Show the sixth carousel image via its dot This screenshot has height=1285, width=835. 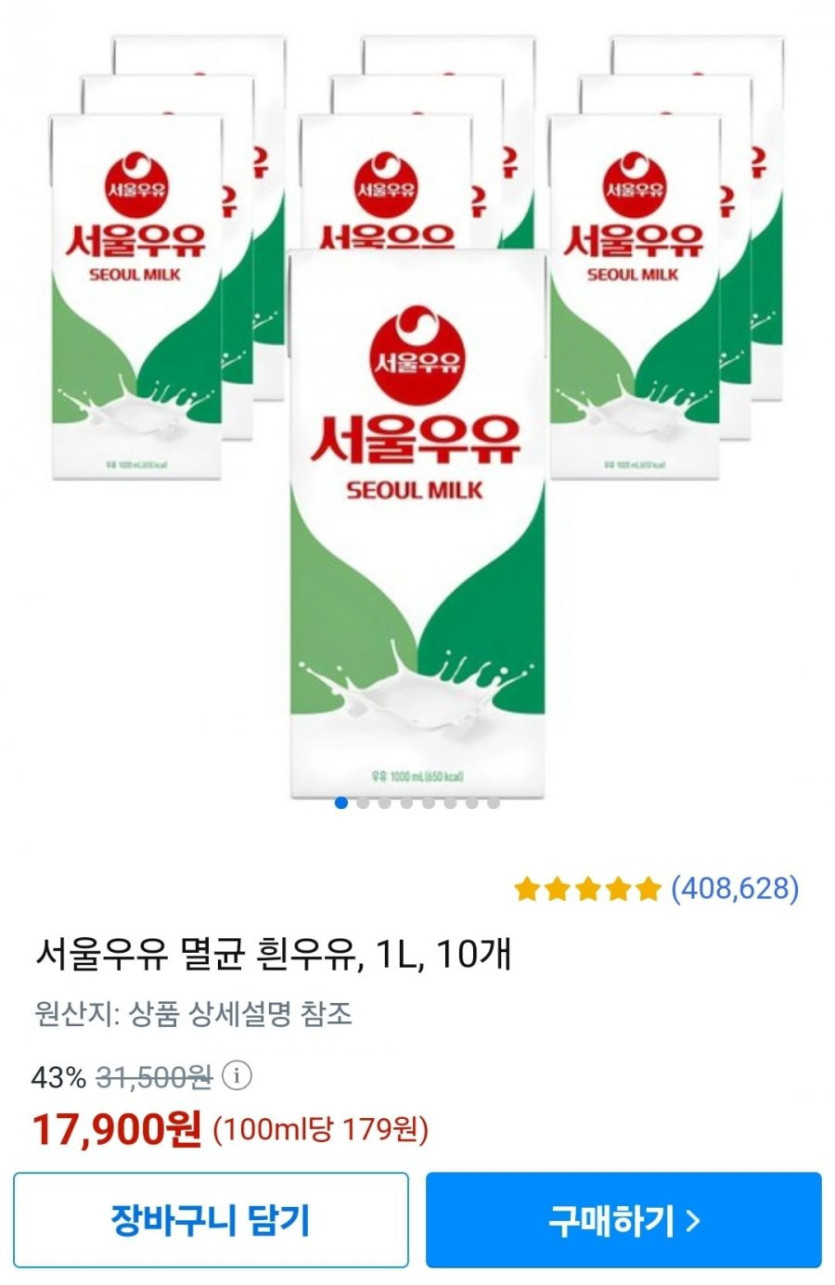click(x=450, y=802)
